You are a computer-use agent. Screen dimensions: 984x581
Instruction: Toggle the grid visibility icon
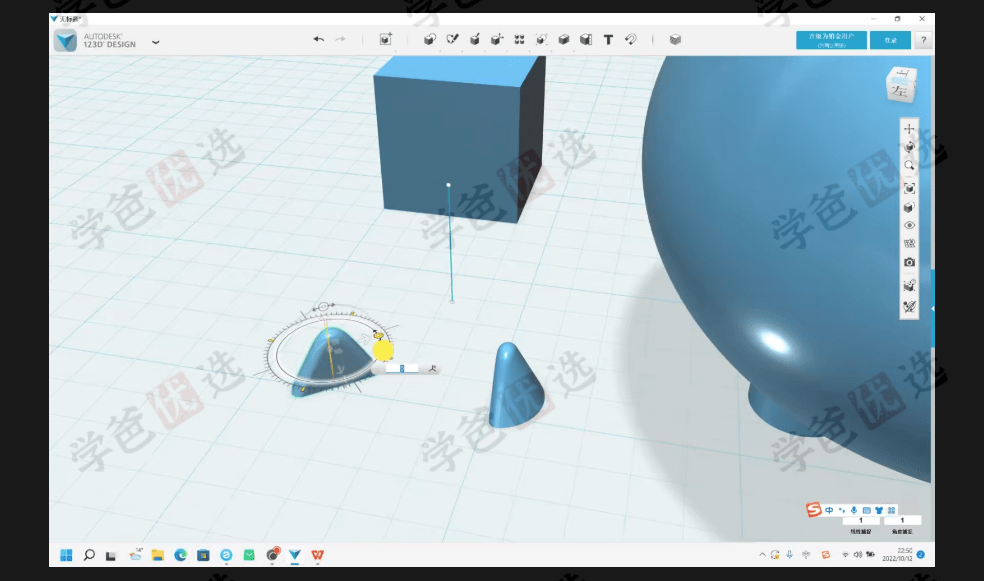pyautogui.click(x=909, y=243)
